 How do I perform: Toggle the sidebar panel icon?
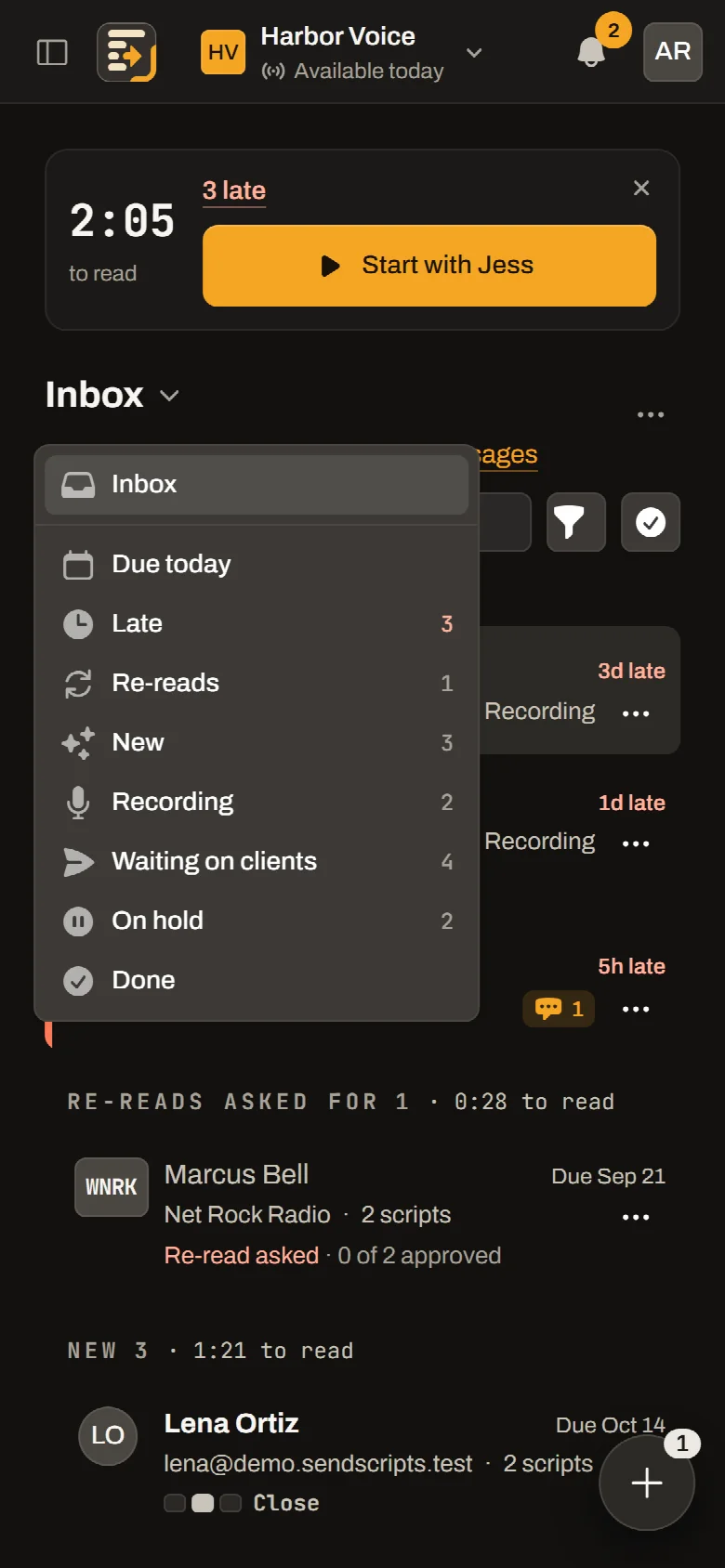[x=52, y=52]
